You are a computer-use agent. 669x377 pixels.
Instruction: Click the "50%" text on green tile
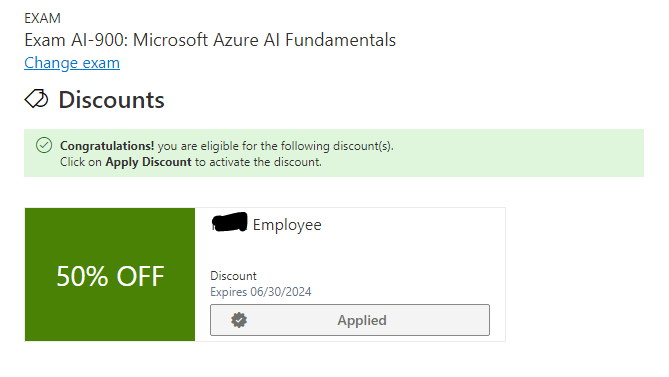(x=82, y=276)
